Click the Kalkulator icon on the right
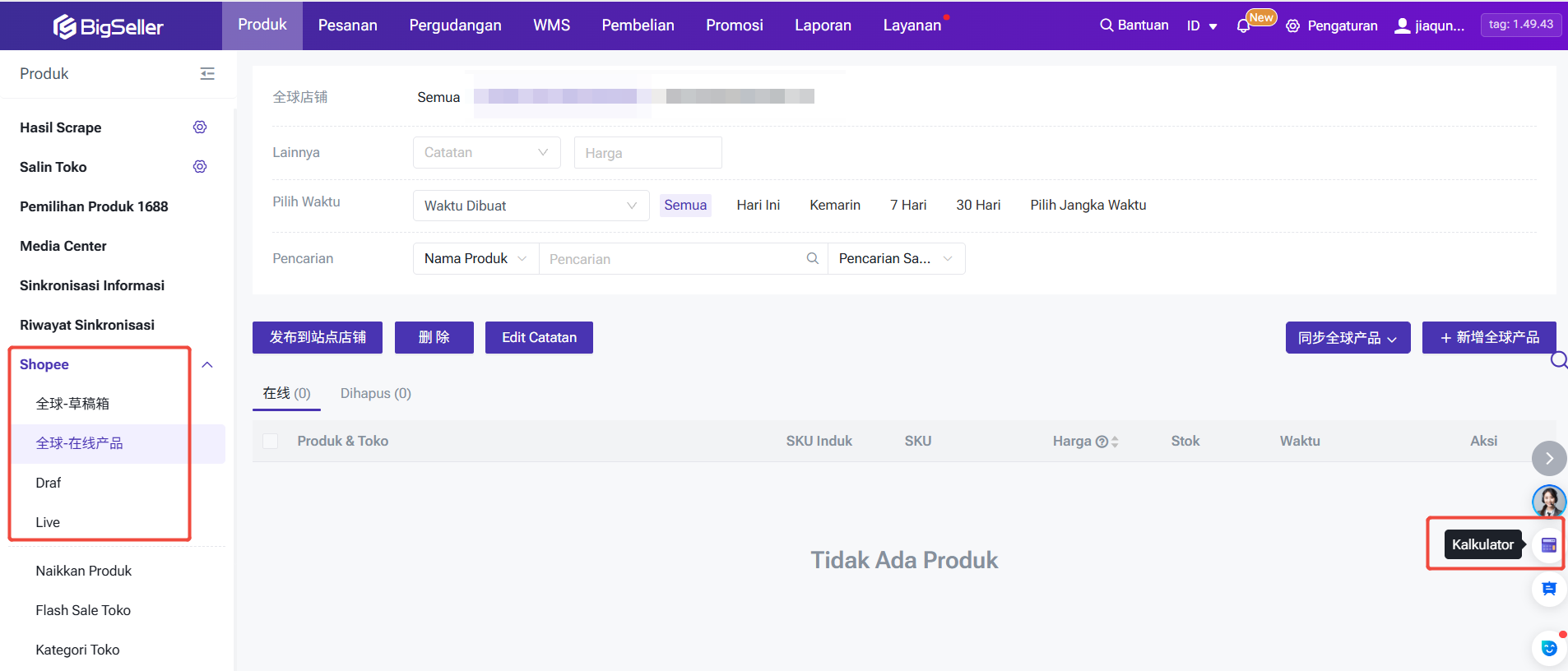Image resolution: width=1568 pixels, height=671 pixels. (1548, 544)
